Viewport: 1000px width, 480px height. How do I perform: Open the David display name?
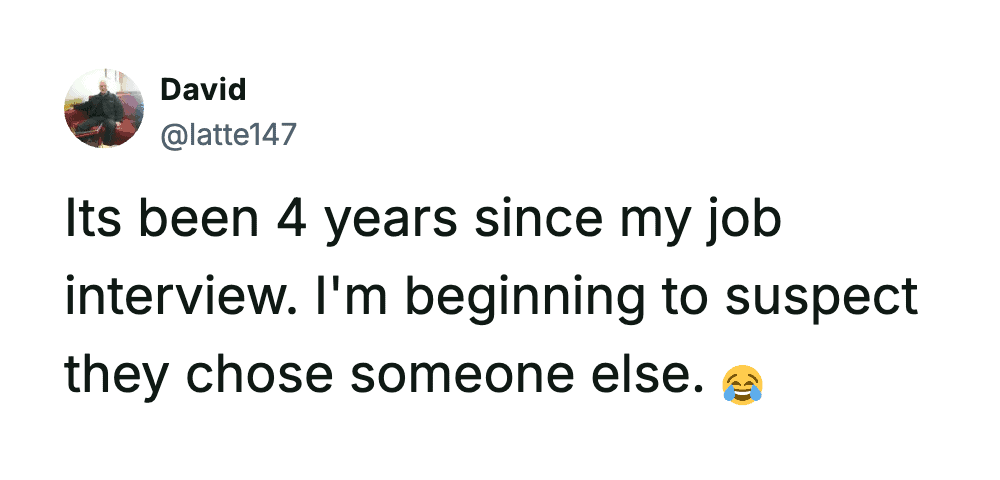coord(203,90)
